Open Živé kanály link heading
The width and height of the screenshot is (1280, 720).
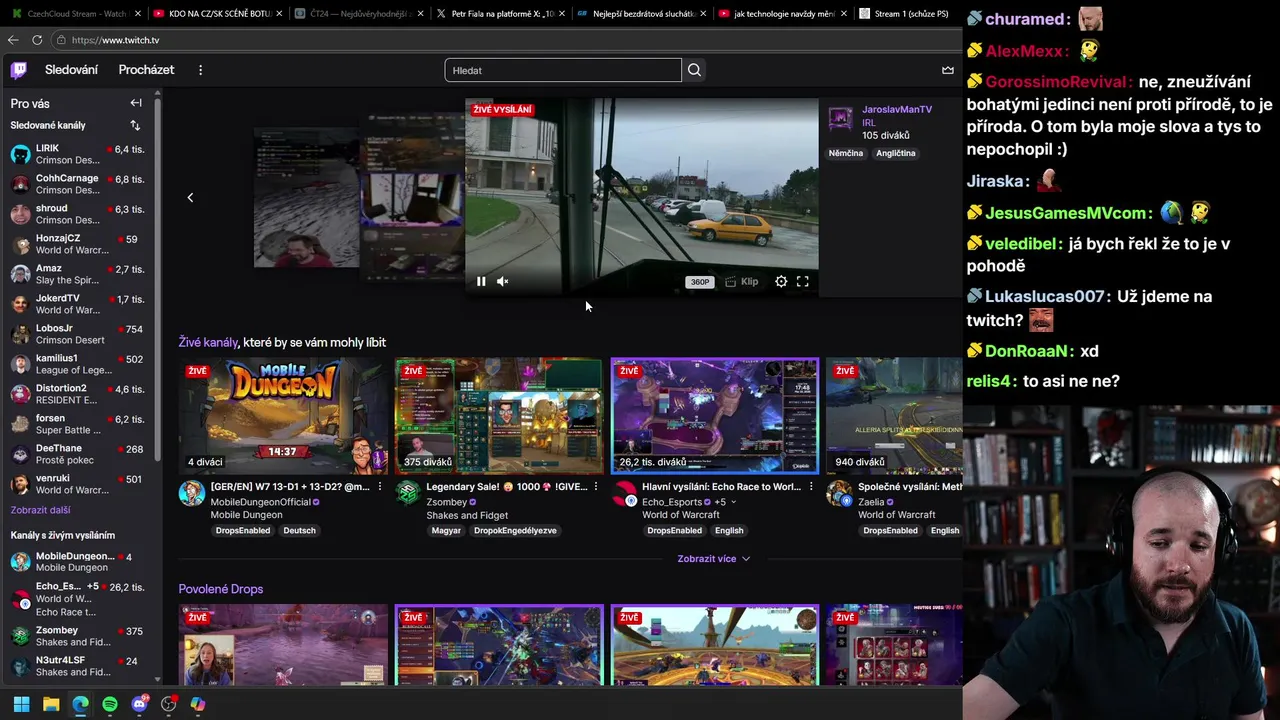point(208,342)
